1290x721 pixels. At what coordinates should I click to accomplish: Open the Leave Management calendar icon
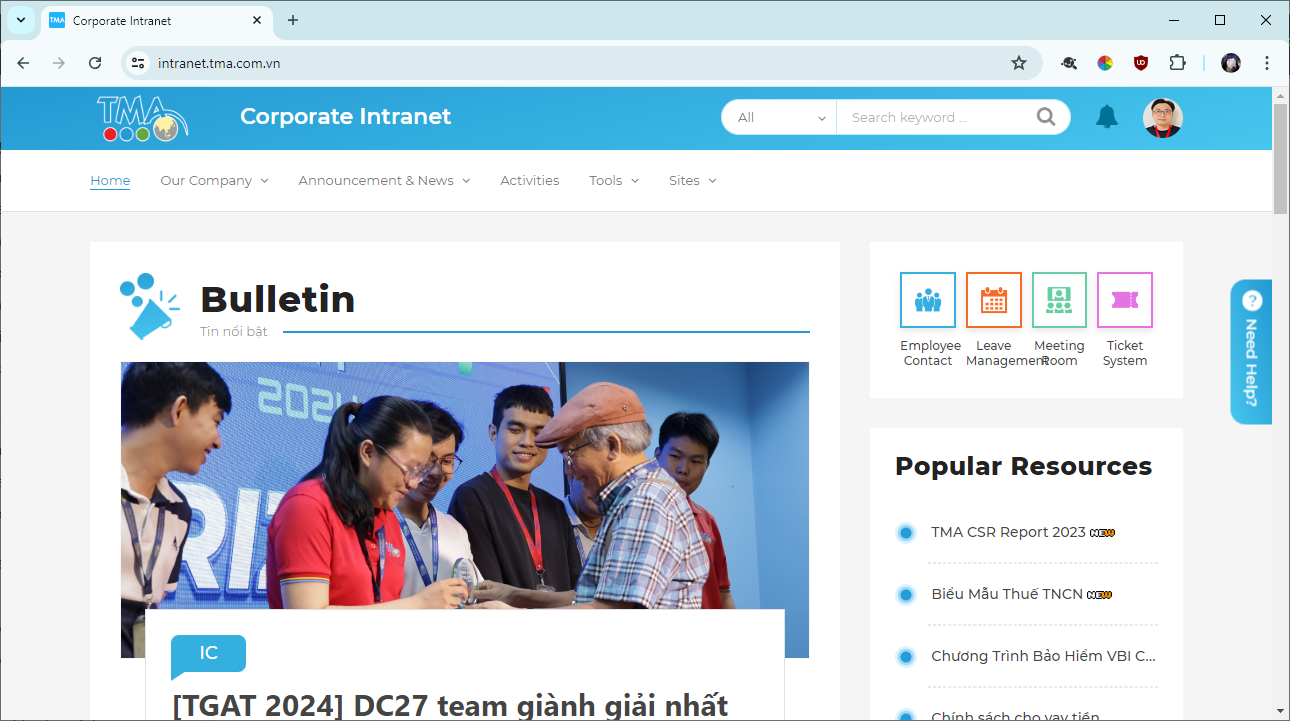point(994,300)
